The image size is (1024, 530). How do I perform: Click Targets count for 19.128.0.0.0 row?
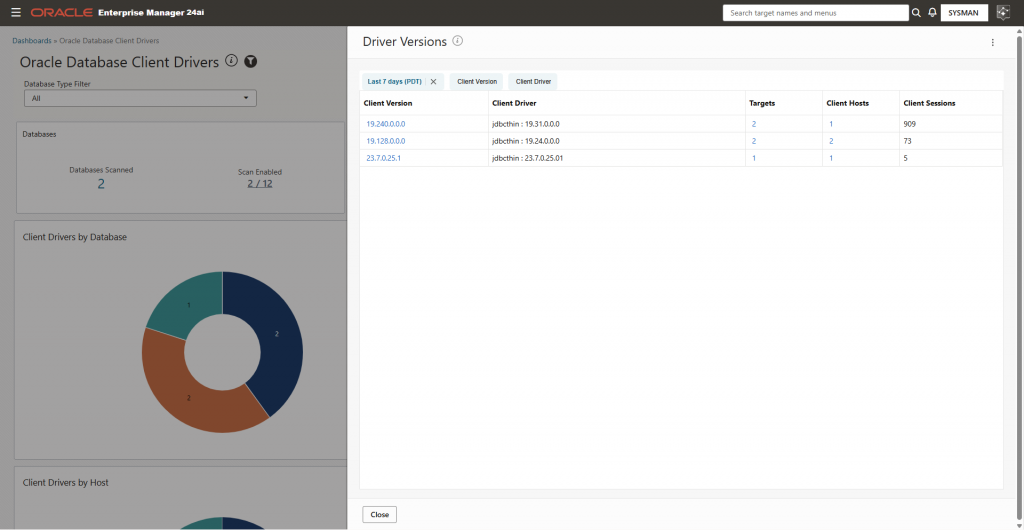pos(754,141)
